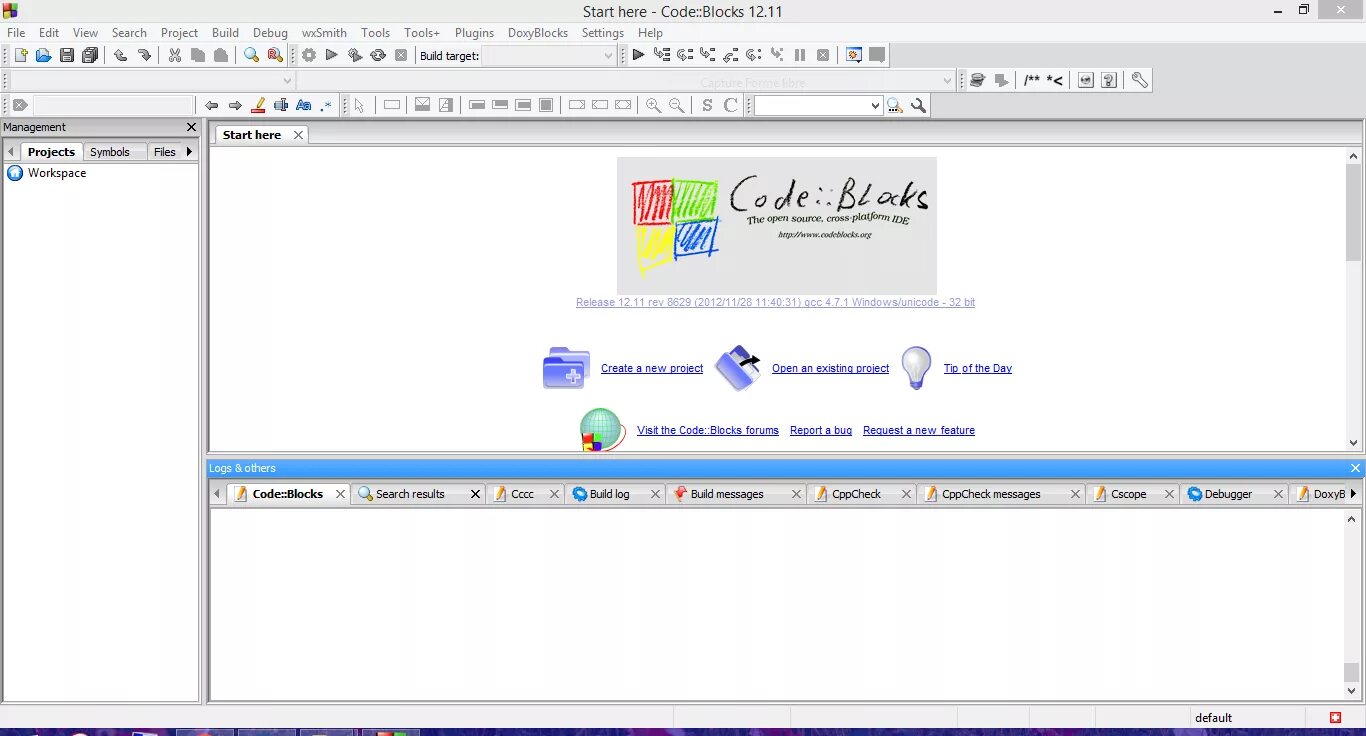Click Visit the Code::Blocks forums link
Screen dimensions: 1366x736
(708, 430)
